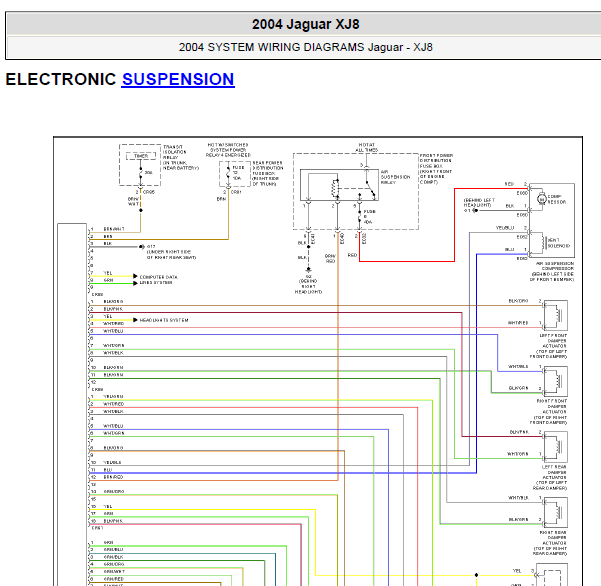This screenshot has height=586, width=601.
Task: Click the 'HEADLIGHTS SYSTEM' reference
Action: 164,320
